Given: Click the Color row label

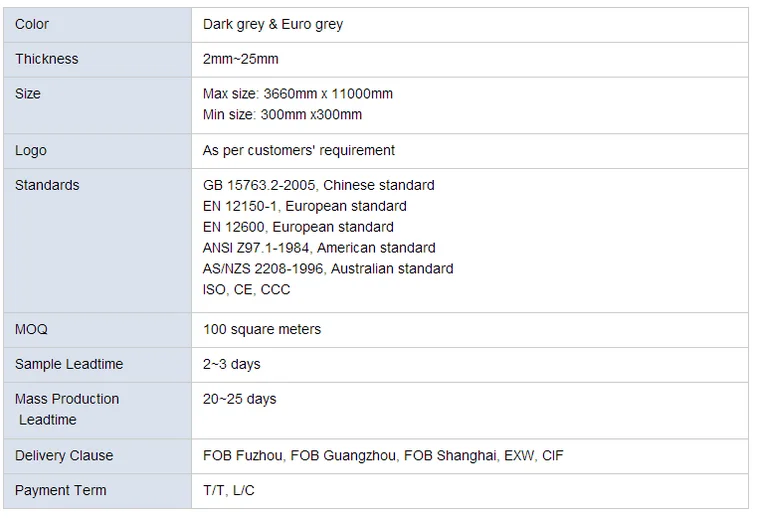Looking at the screenshot, I should (x=32, y=24).
